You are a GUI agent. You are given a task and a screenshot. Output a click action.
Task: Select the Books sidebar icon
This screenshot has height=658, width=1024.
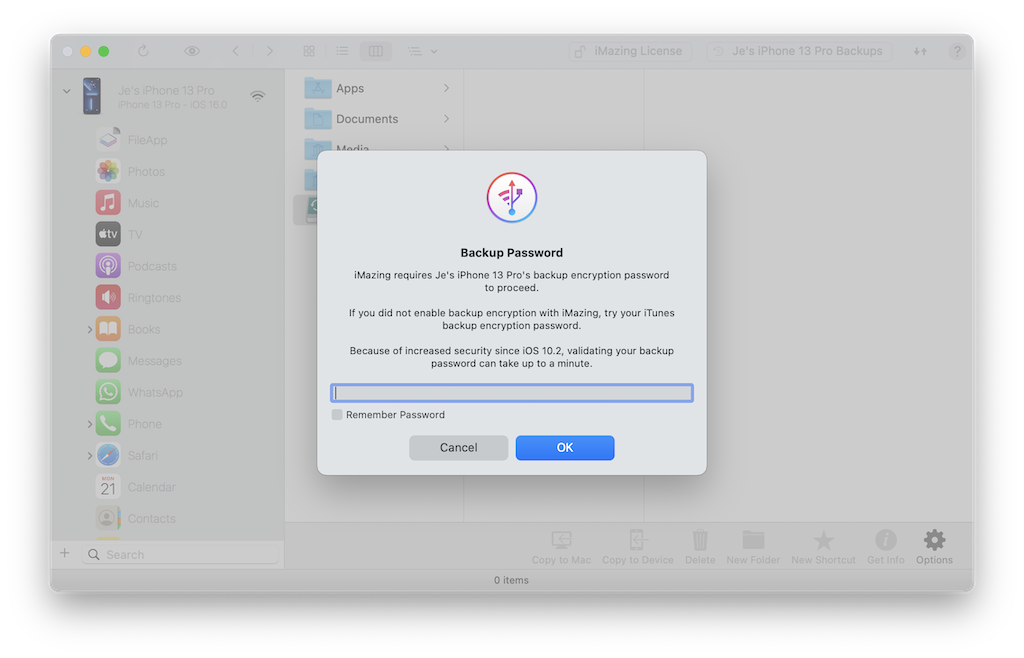(108, 329)
